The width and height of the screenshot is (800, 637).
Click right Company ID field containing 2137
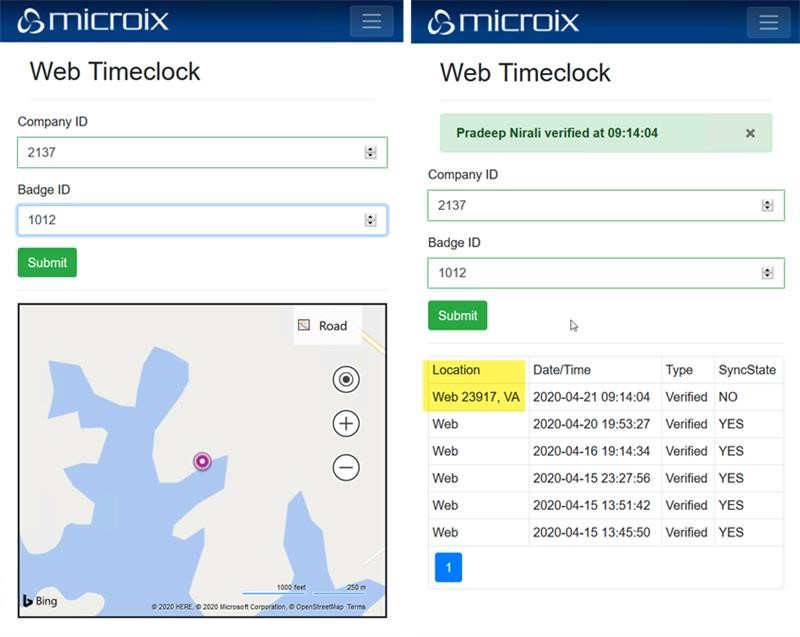[590, 206]
